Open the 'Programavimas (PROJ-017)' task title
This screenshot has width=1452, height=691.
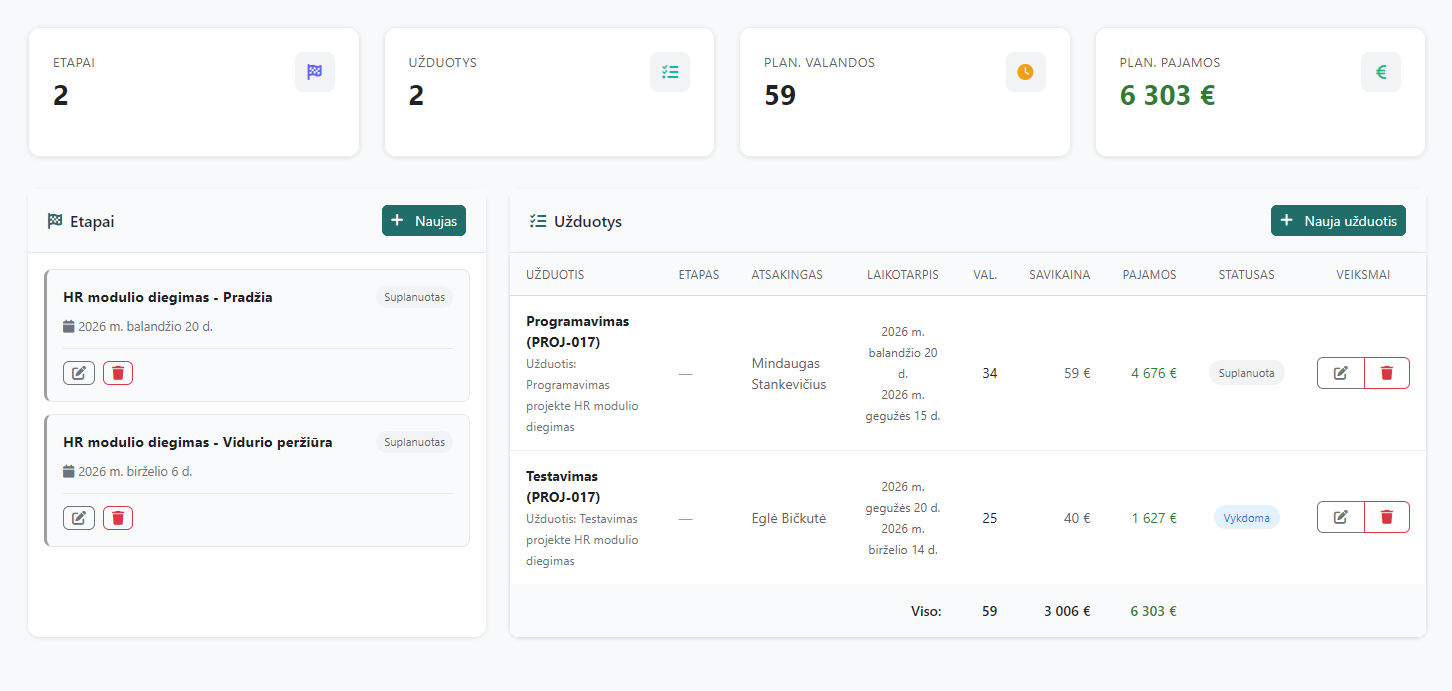577,331
